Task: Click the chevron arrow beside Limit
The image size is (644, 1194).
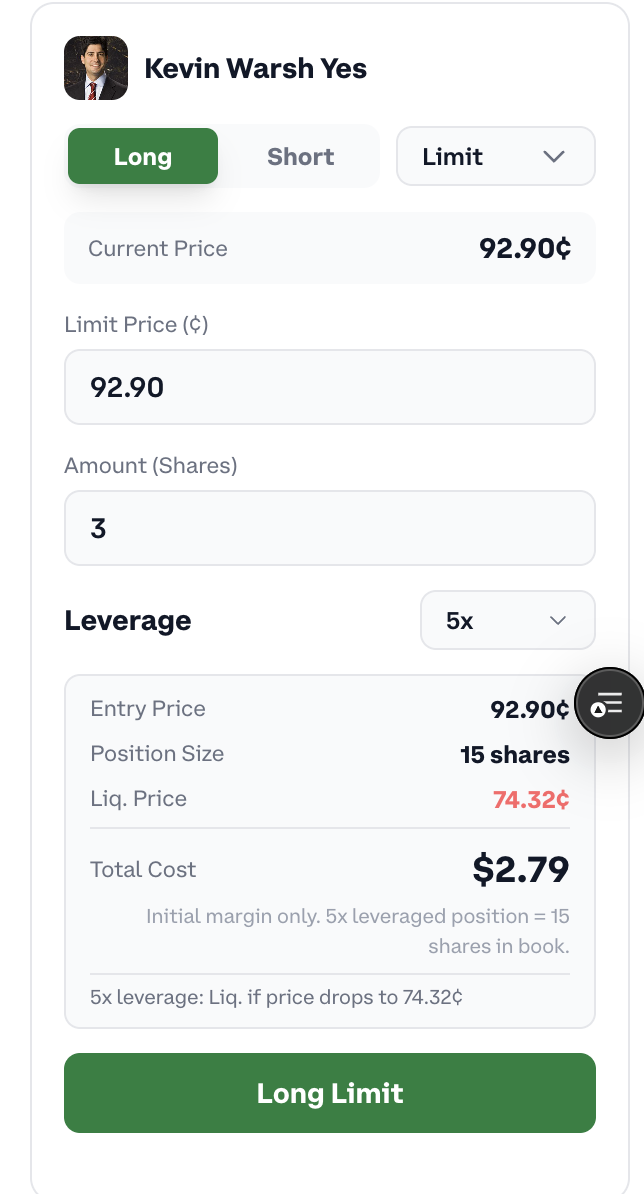Action: pyautogui.click(x=553, y=157)
